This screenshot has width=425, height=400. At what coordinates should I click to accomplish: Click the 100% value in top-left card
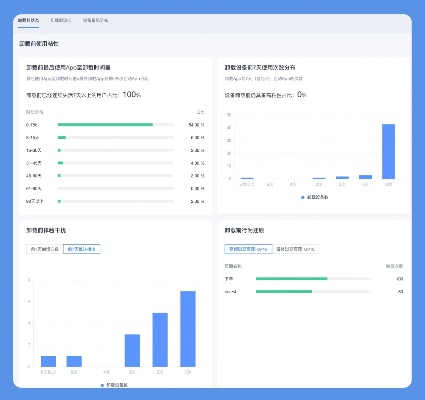pyautogui.click(x=132, y=95)
